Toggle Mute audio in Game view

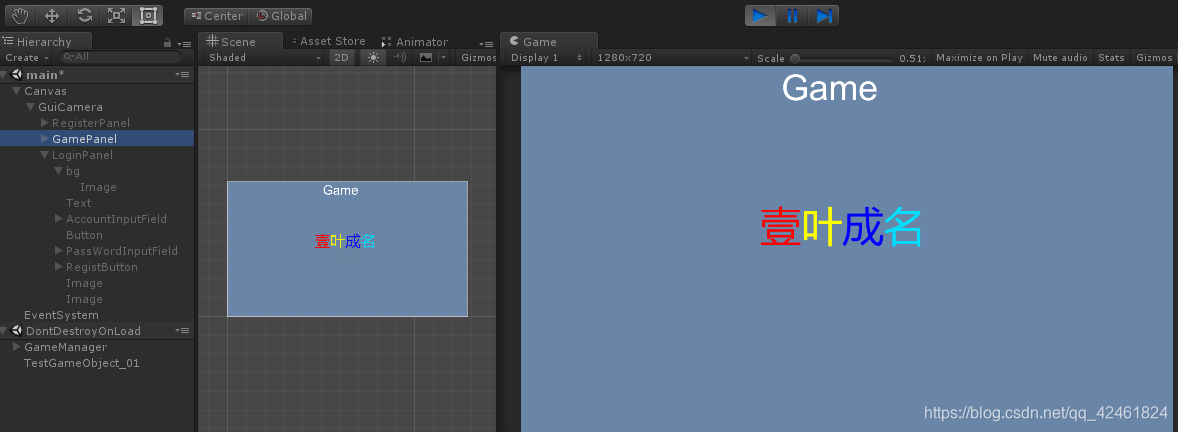(x=1060, y=58)
